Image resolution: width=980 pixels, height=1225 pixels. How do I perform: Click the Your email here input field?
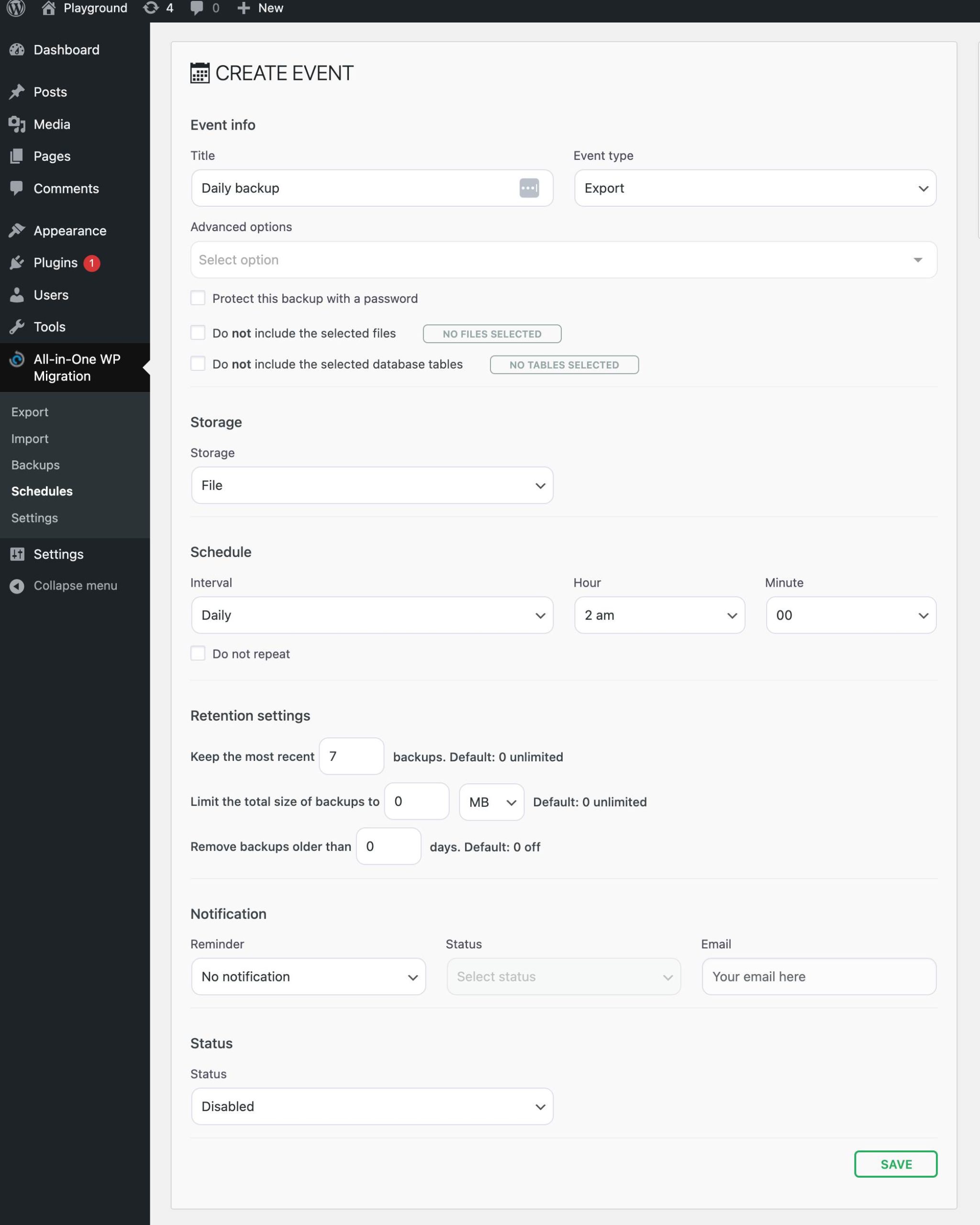(819, 977)
